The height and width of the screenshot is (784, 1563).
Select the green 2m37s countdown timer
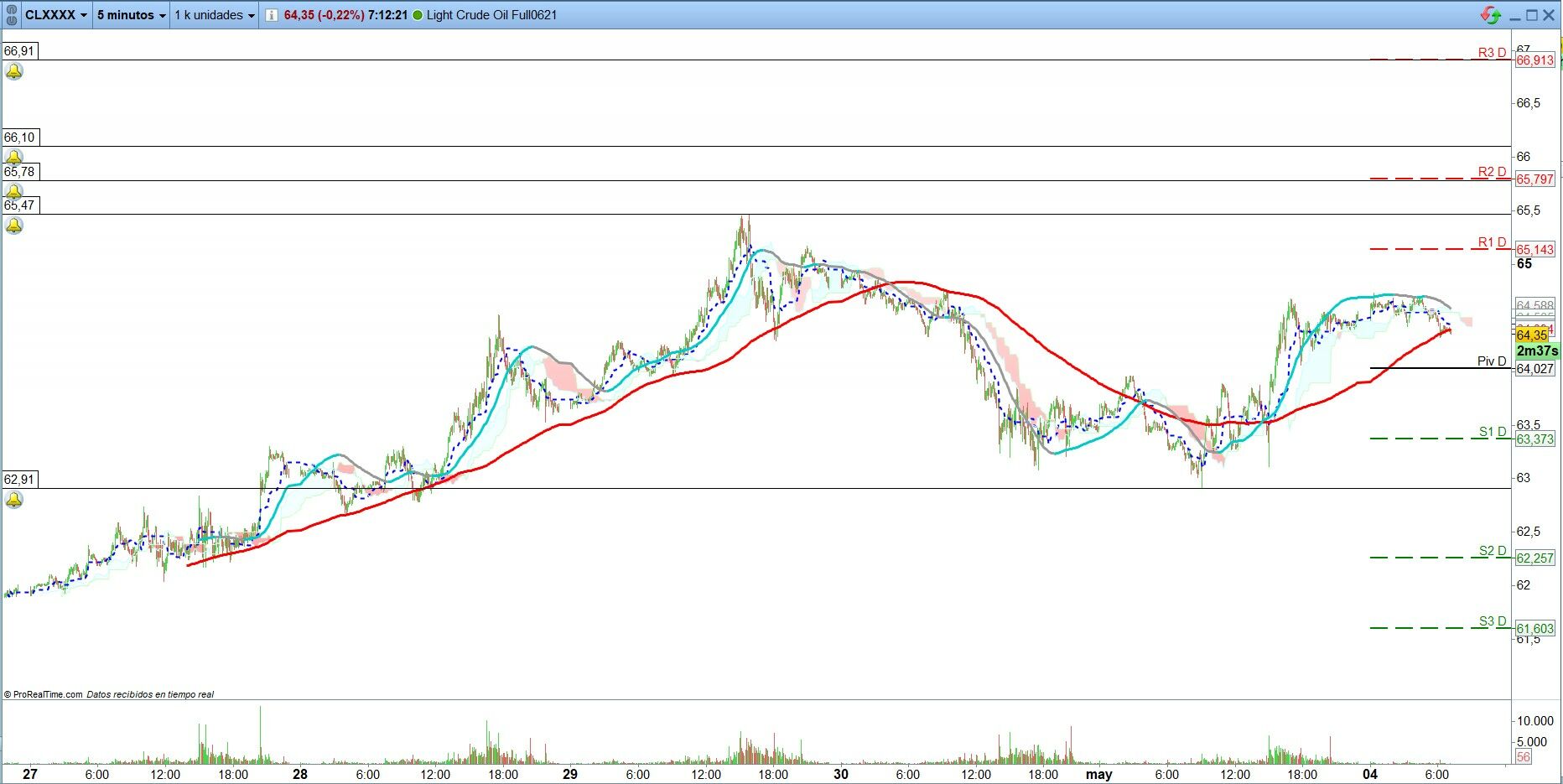pyautogui.click(x=1536, y=351)
